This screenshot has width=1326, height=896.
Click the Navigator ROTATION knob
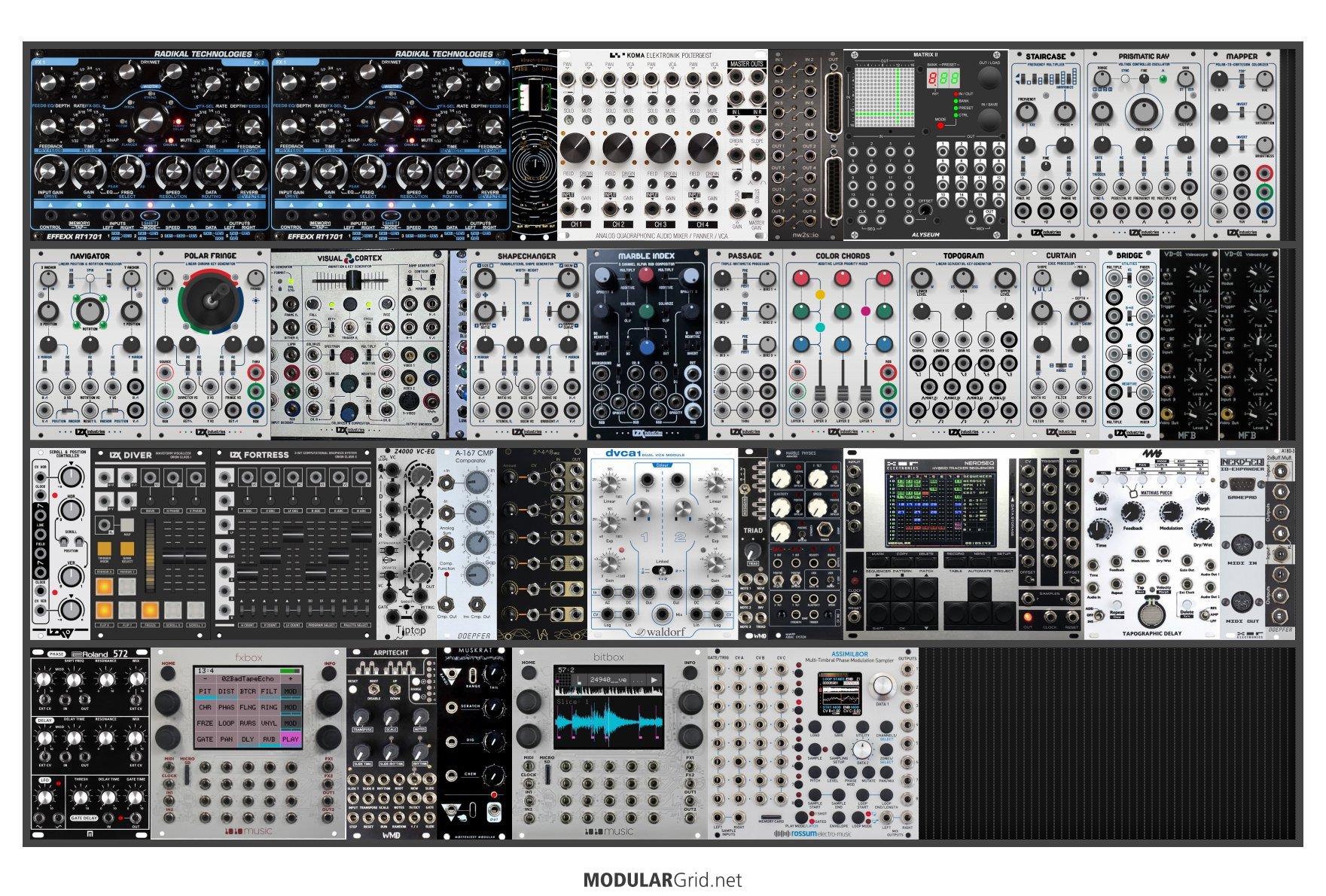click(90, 310)
